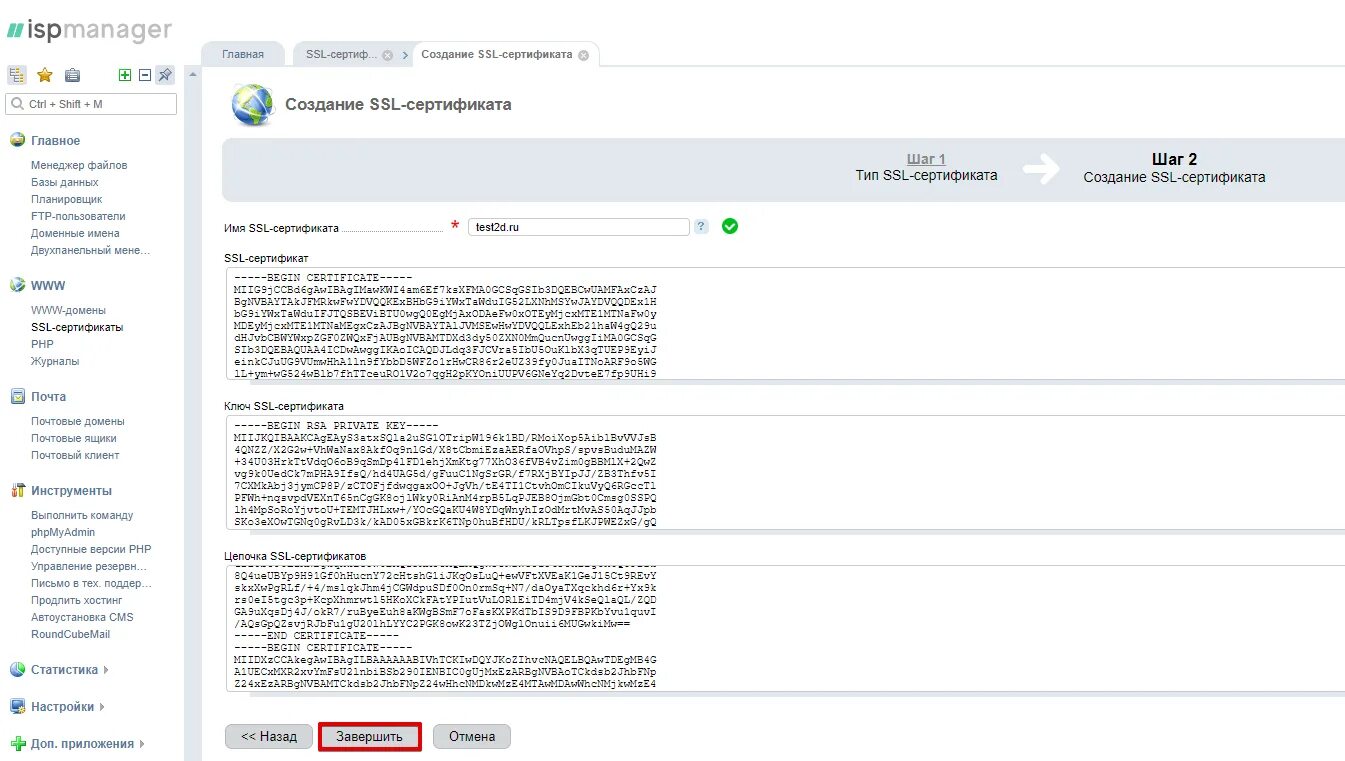Image resolution: width=1345 pixels, height=761 pixels.
Task: Click inside the Ключ SSL-сертификата text area
Action: click(785, 472)
